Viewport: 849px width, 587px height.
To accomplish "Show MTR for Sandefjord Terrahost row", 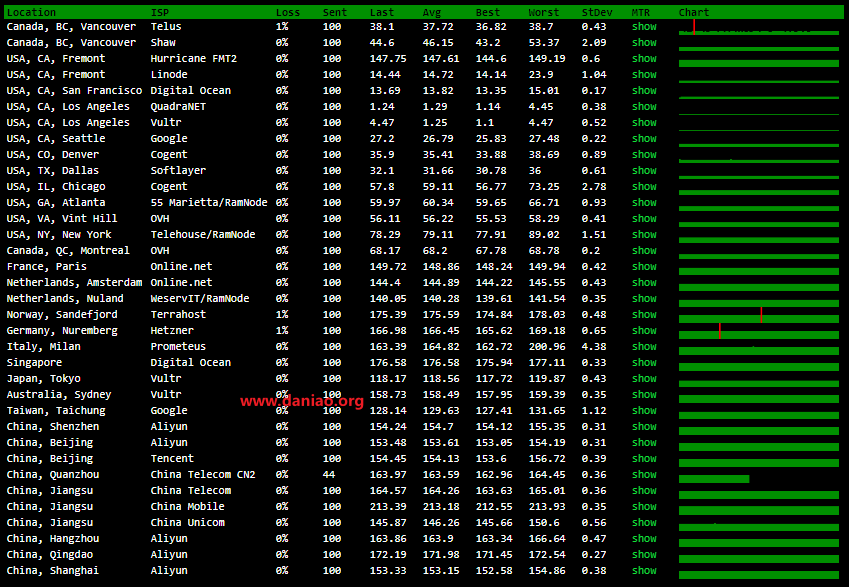I will [644, 315].
